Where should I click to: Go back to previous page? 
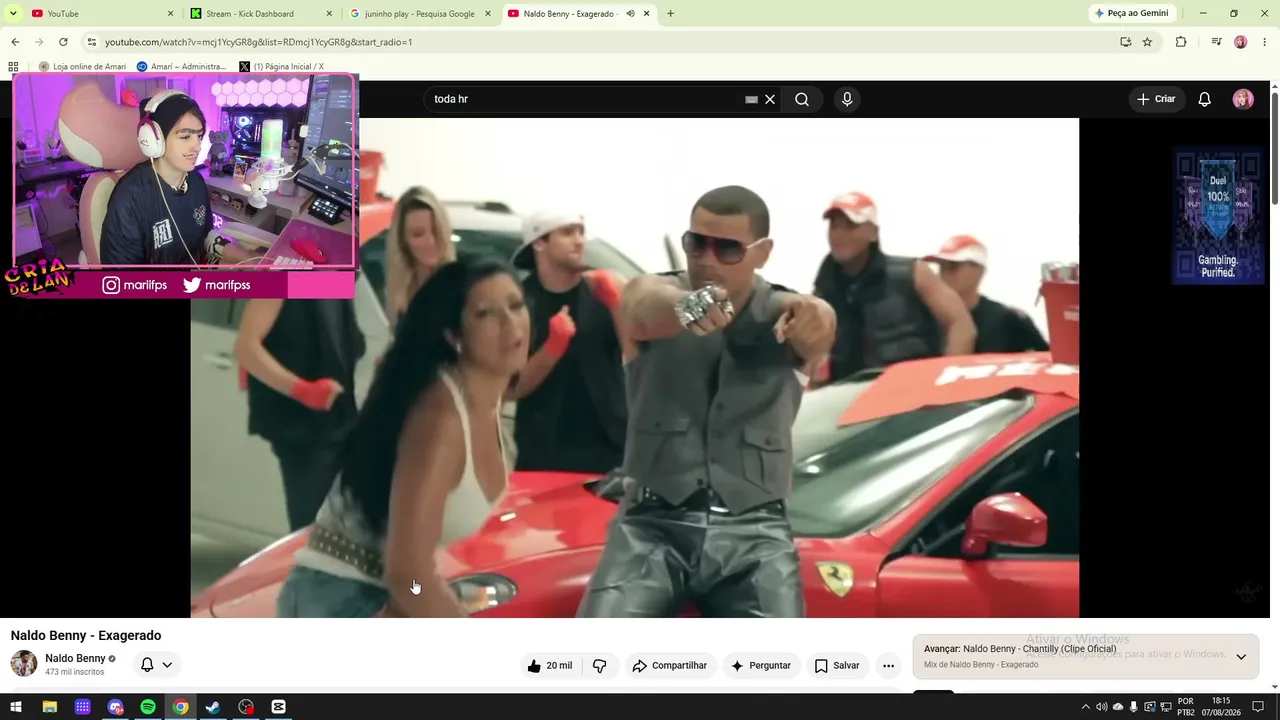15,42
